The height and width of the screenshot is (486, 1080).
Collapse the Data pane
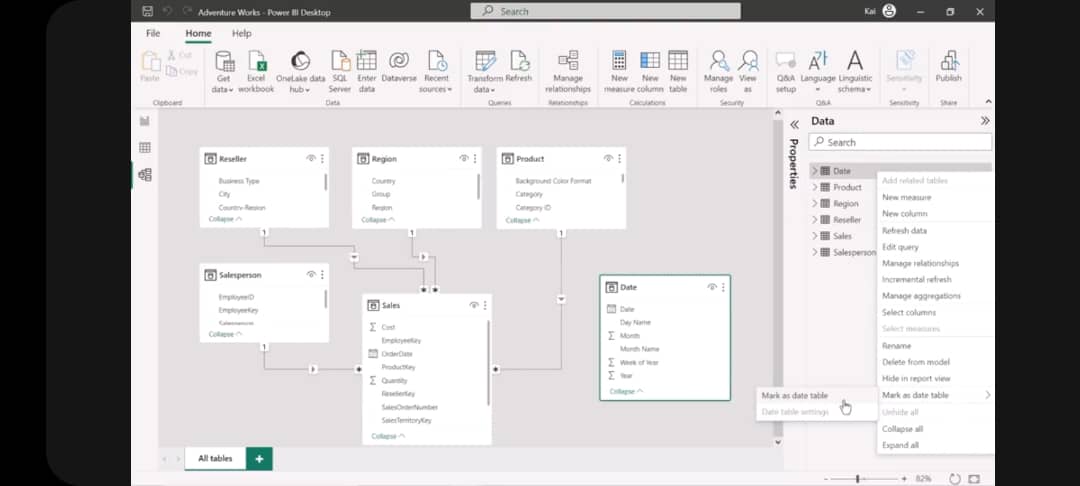985,121
